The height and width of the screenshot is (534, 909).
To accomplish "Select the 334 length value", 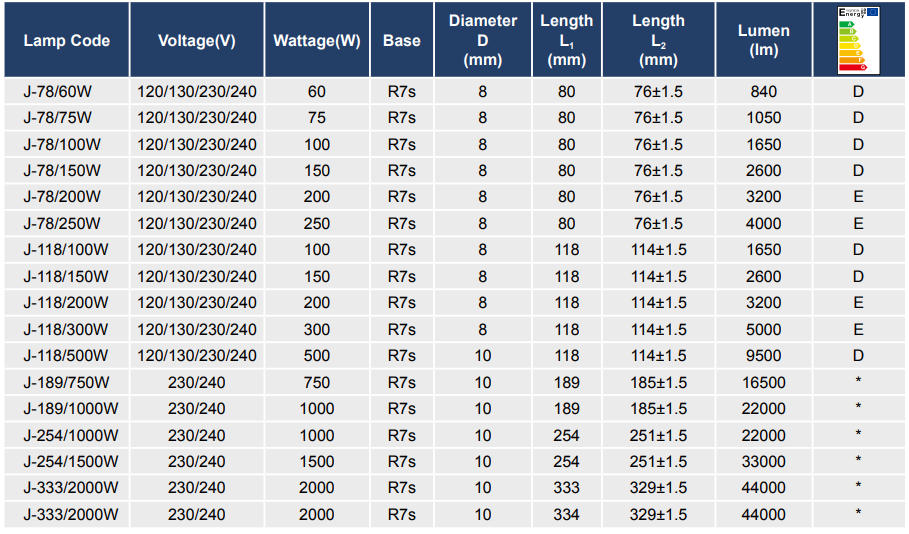I will click(567, 514).
